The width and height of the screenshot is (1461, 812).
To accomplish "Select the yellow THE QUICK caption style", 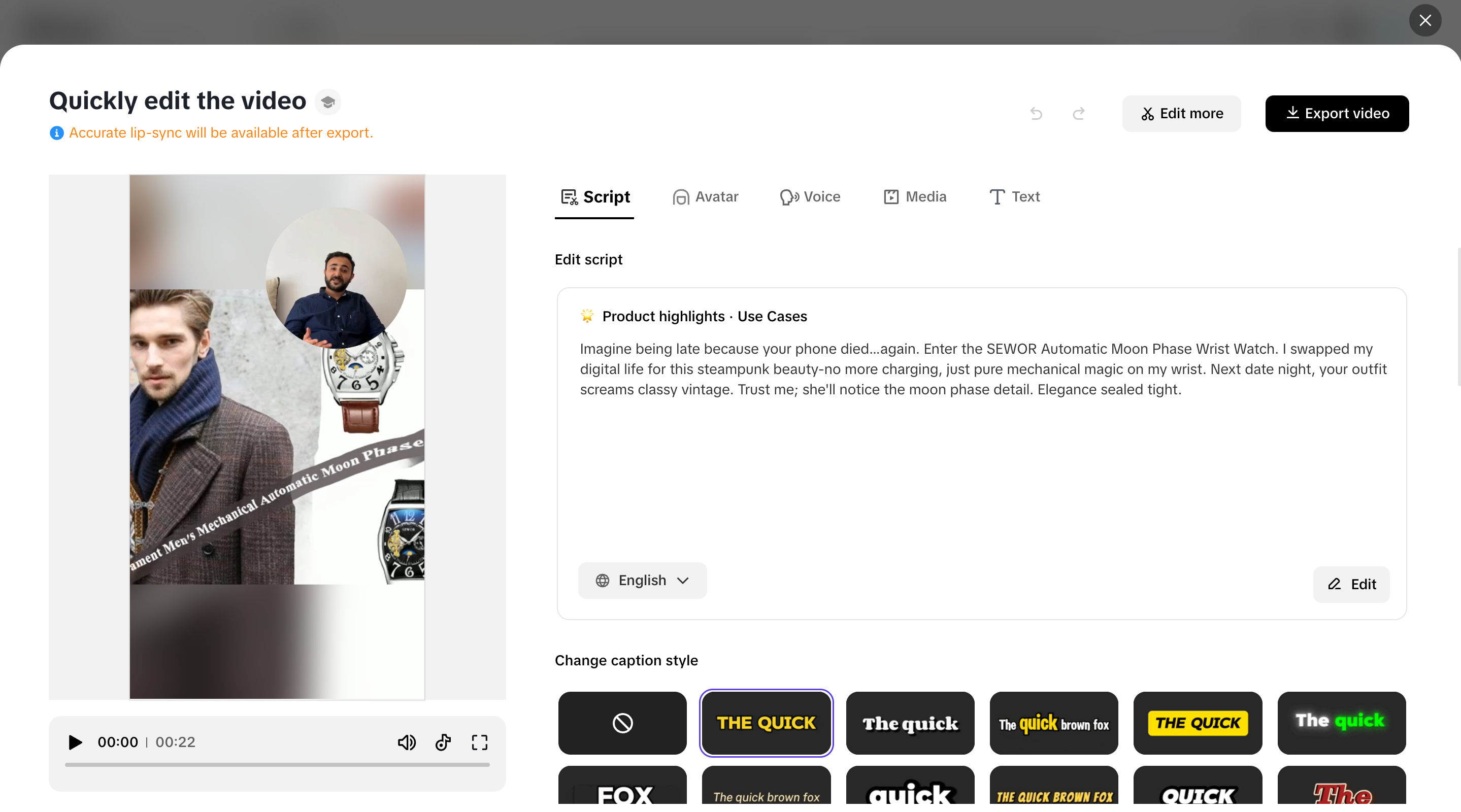I will click(766, 723).
